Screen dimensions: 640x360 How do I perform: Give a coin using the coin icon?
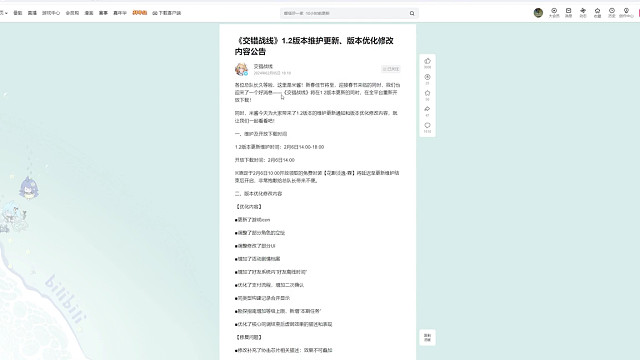point(427,77)
